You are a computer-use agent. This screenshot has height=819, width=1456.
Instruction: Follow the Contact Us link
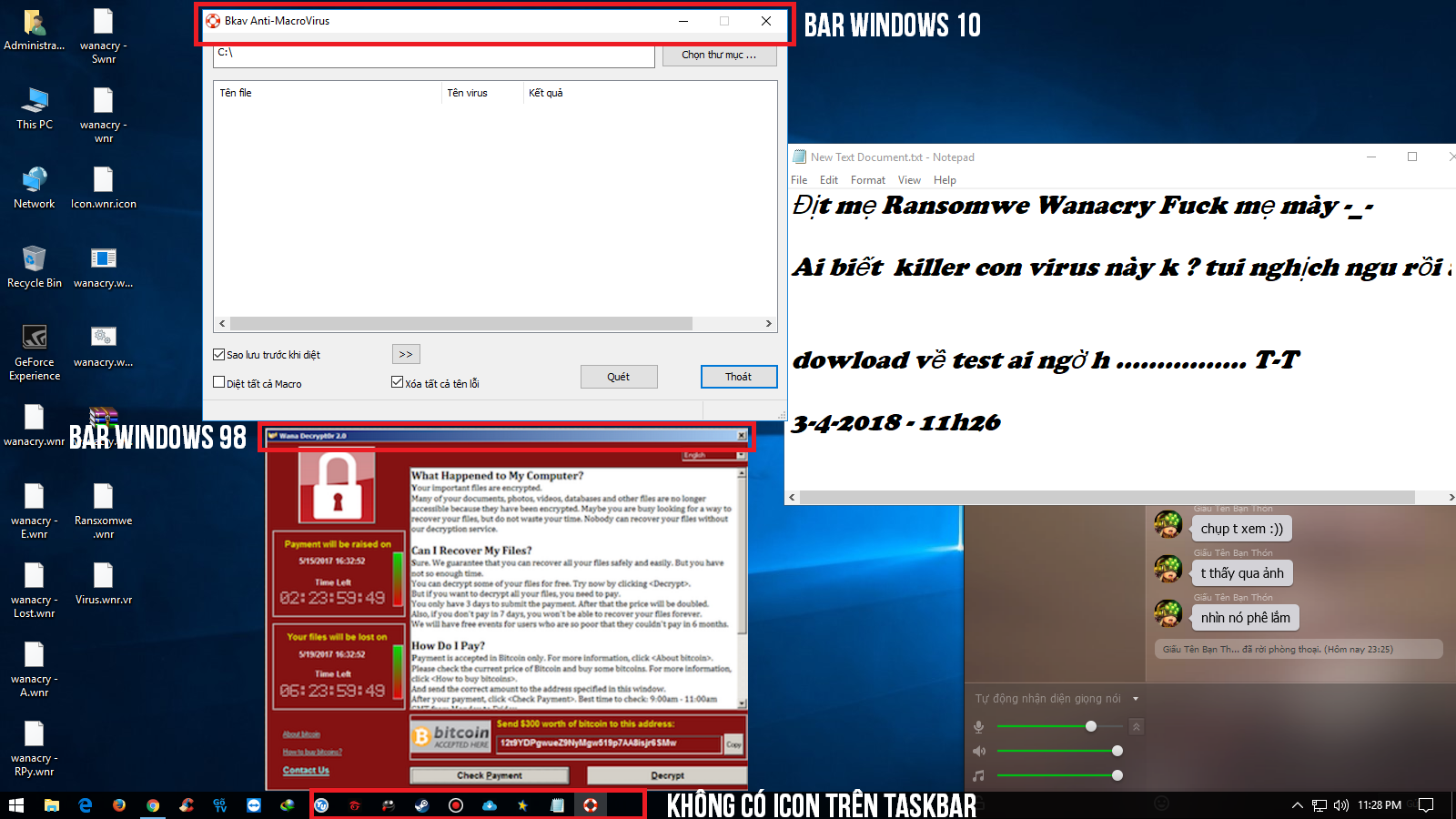tap(306, 770)
